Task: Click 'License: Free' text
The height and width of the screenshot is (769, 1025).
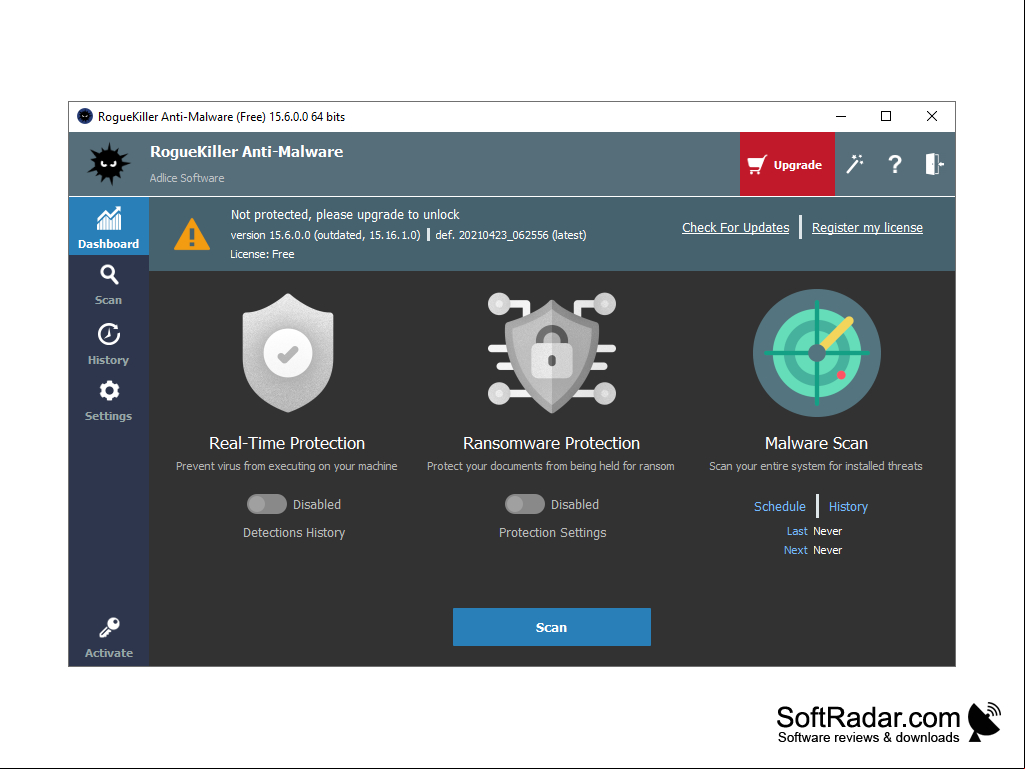Action: click(262, 254)
